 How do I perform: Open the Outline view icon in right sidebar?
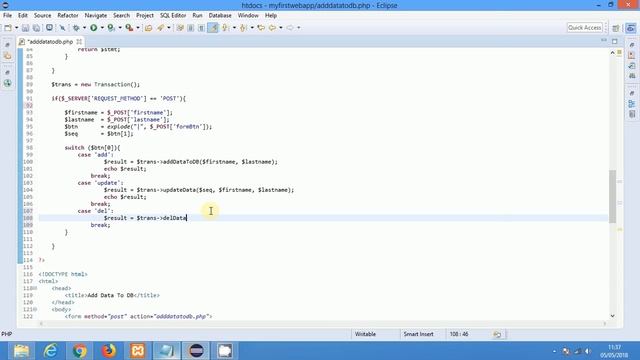[631, 104]
